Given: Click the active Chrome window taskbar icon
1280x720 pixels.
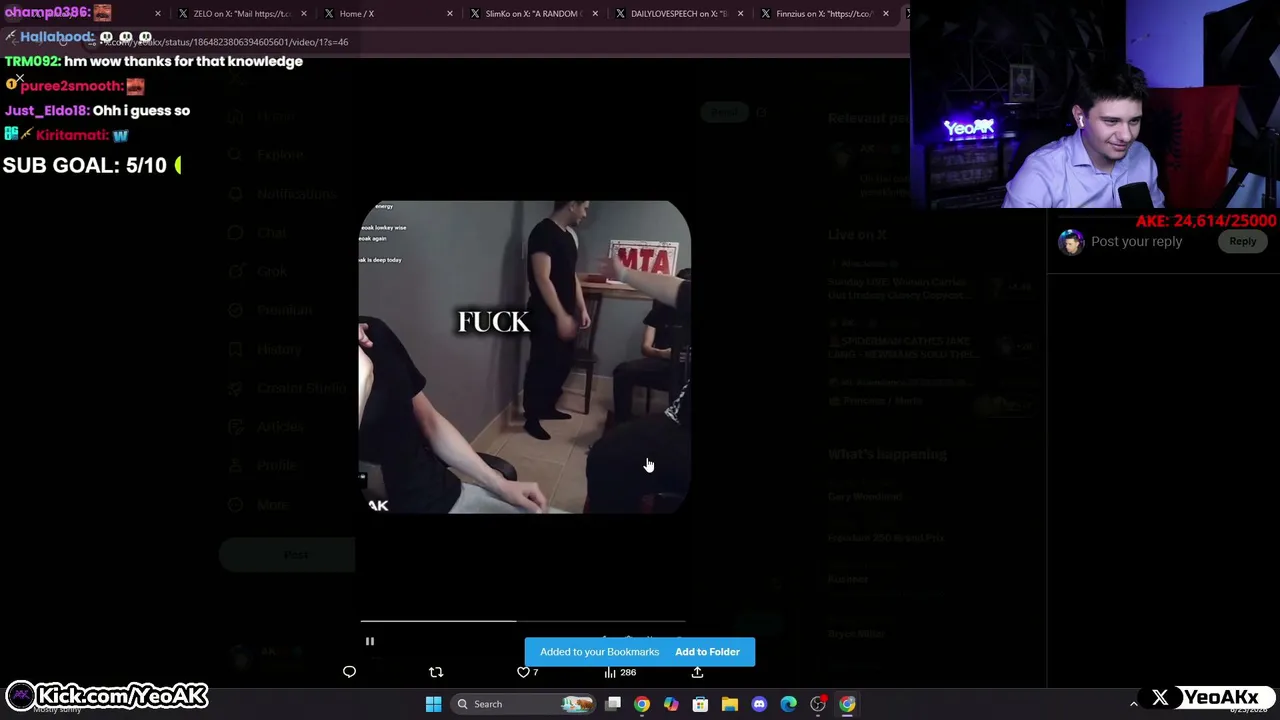Looking at the screenshot, I should click(847, 704).
